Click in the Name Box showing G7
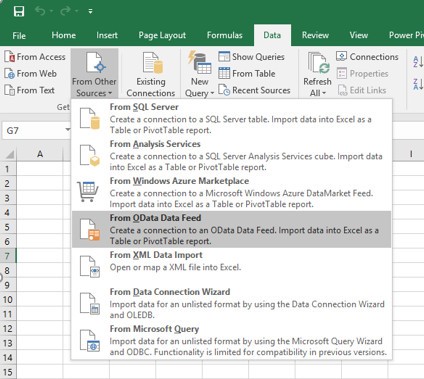The width and height of the screenshot is (424, 379). point(32,131)
